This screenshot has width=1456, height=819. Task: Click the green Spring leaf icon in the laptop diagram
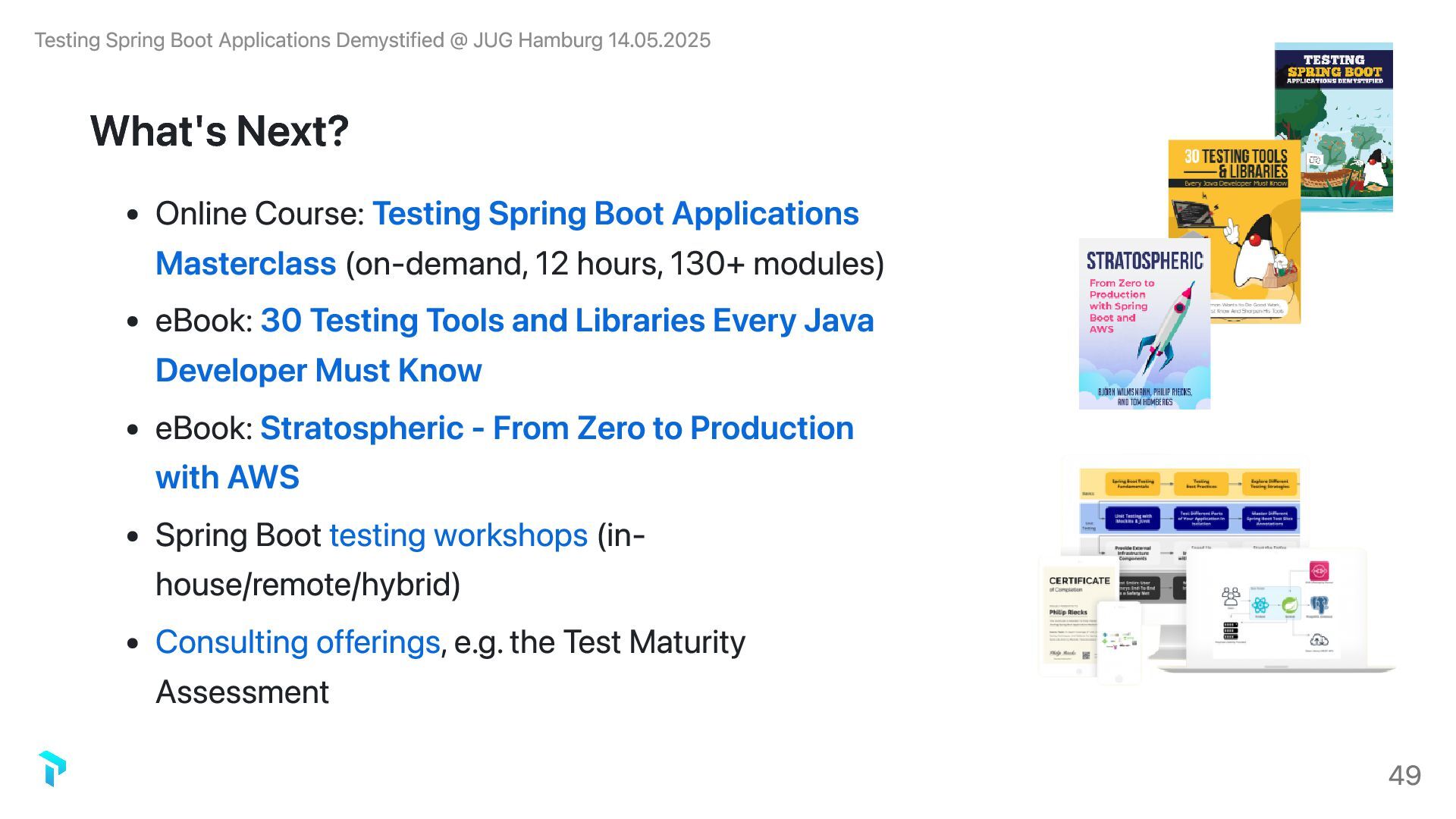pyautogui.click(x=1289, y=605)
